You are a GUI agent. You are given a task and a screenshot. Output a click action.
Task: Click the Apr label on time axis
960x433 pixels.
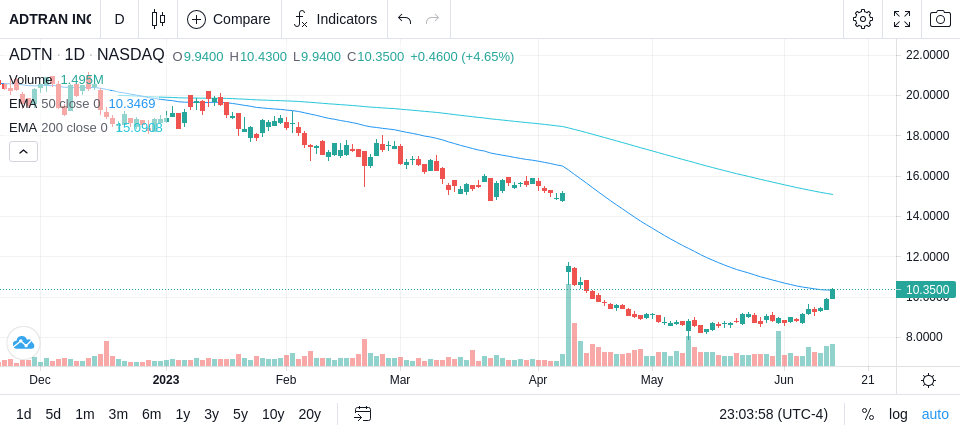coord(538,380)
